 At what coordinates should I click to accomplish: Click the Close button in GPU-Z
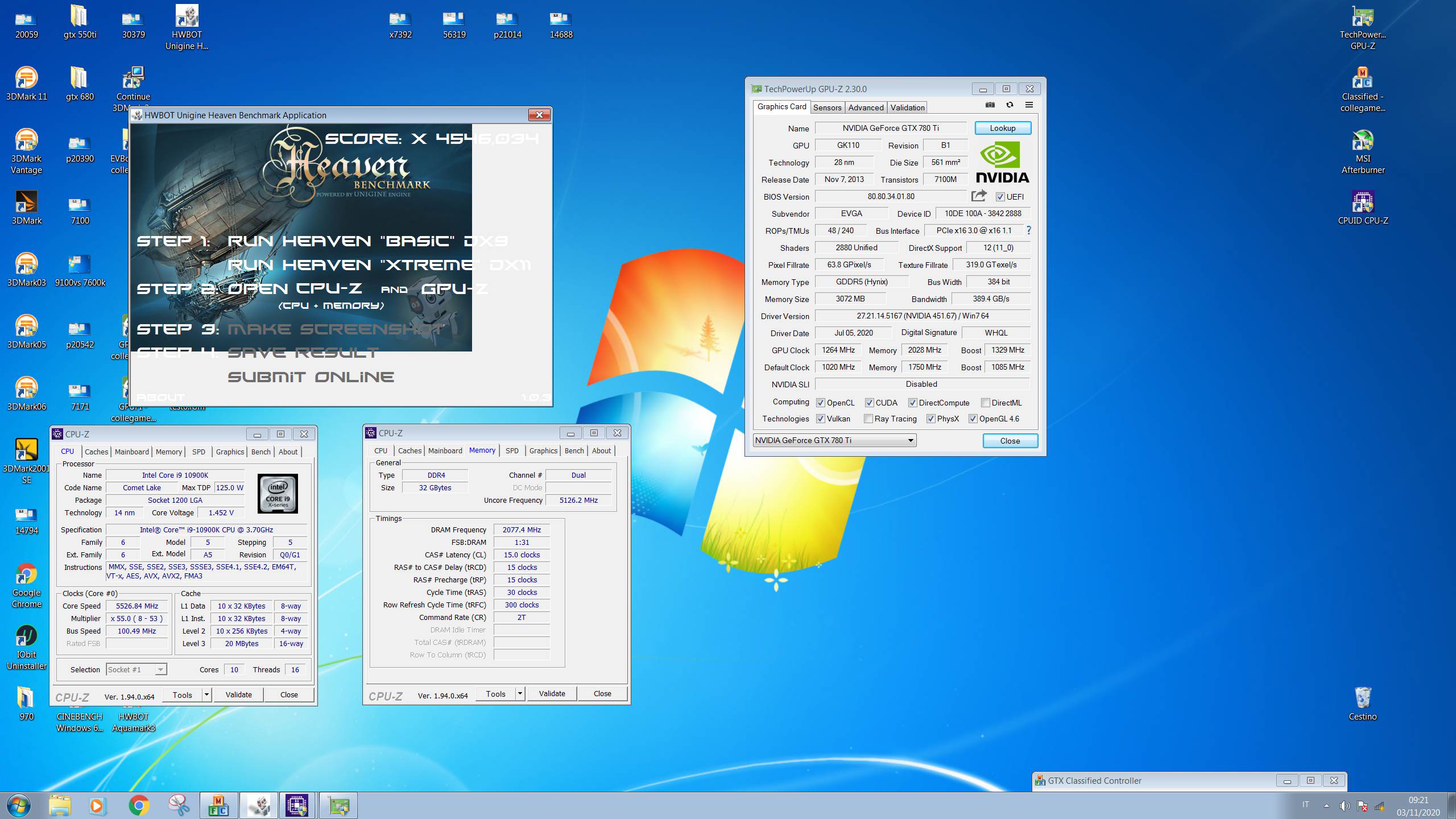click(x=1010, y=441)
